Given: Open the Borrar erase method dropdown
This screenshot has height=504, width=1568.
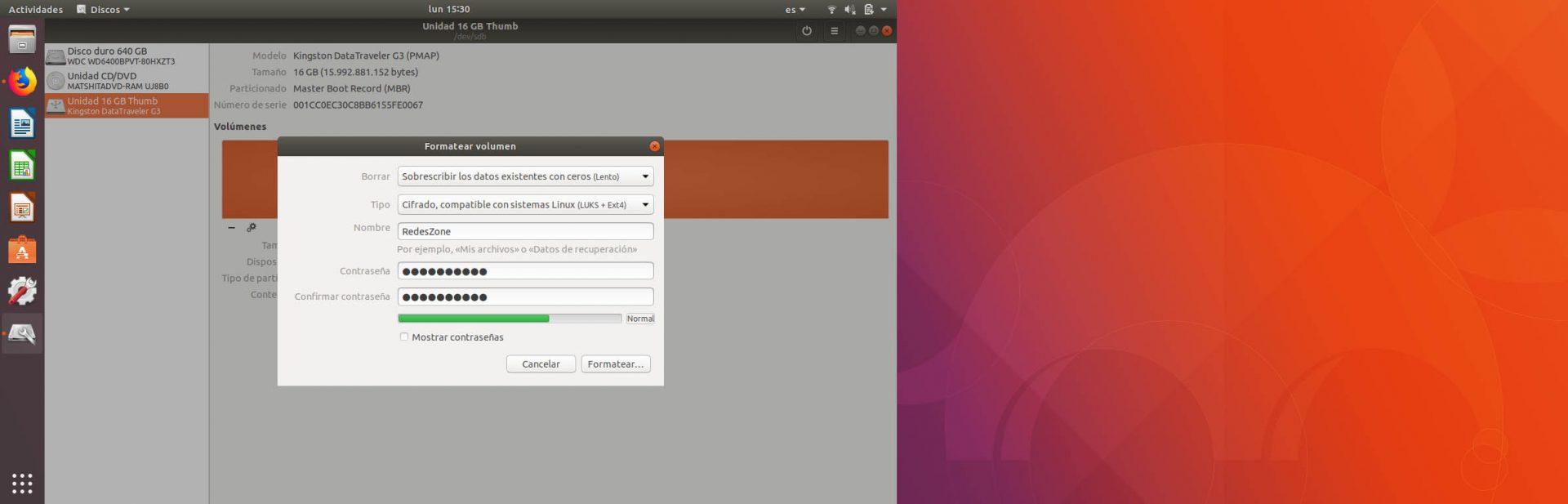Looking at the screenshot, I should tap(525, 176).
